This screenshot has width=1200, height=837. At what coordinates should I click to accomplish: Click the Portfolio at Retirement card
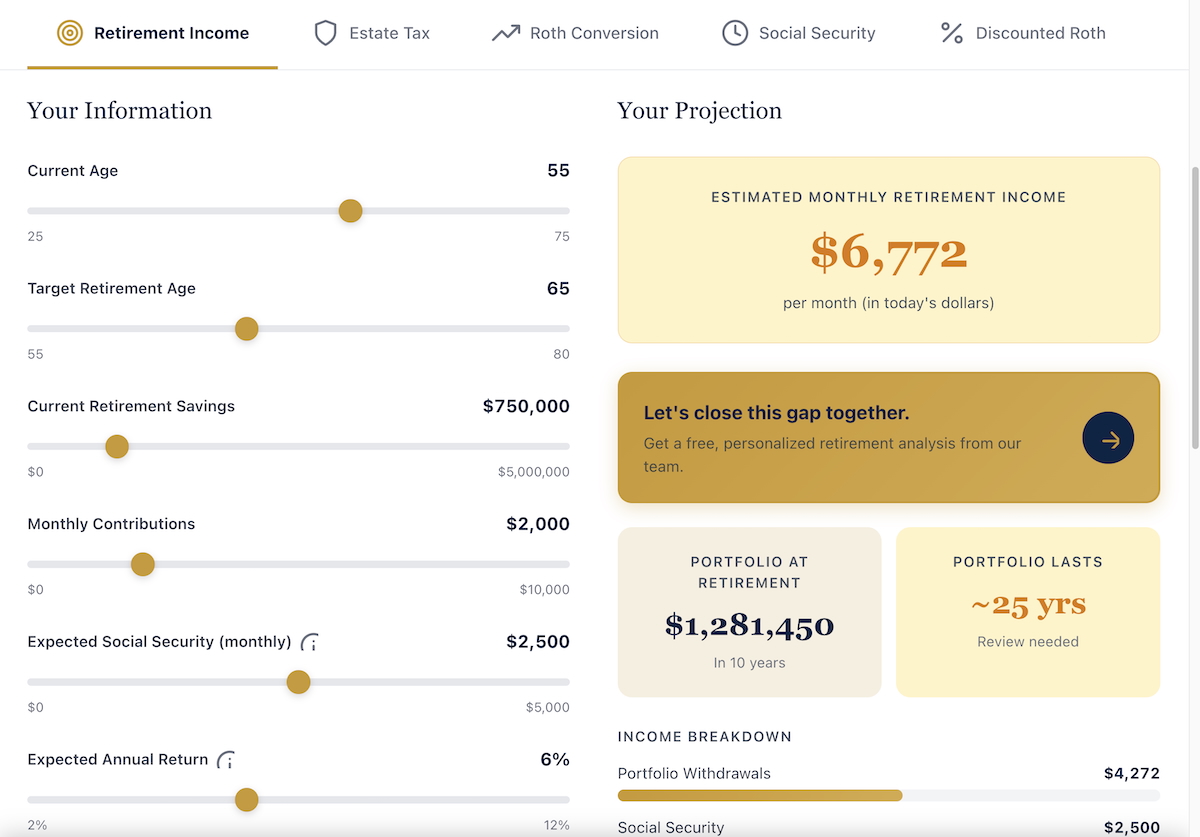(750, 613)
